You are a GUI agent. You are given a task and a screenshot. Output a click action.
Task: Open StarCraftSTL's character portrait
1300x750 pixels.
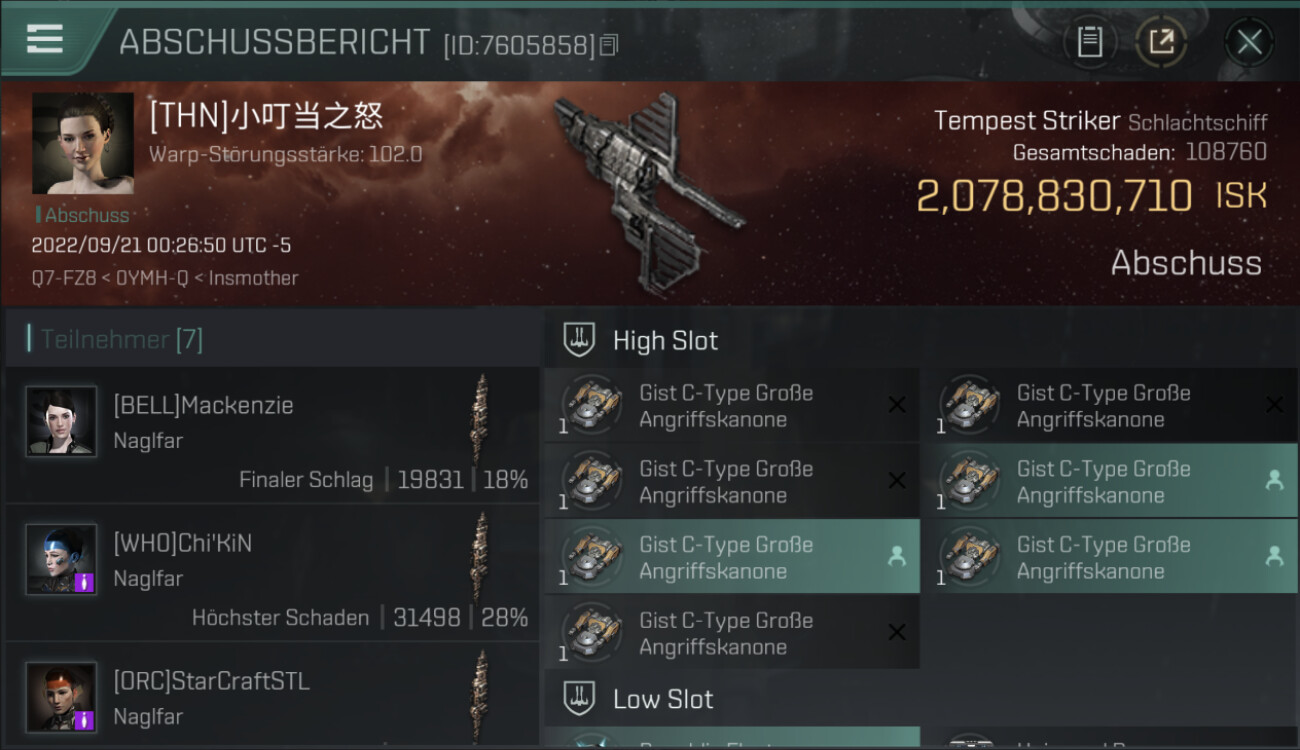pyautogui.click(x=62, y=697)
